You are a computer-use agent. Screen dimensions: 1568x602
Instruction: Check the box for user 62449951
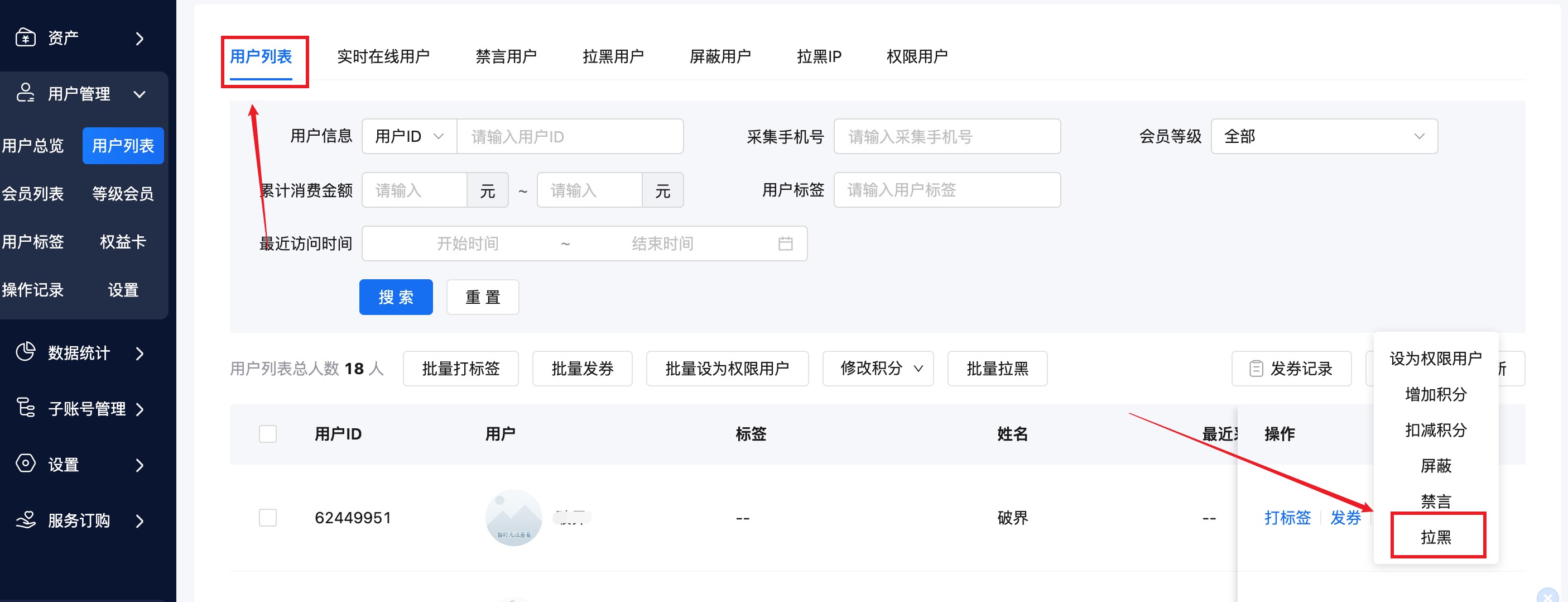(x=268, y=517)
